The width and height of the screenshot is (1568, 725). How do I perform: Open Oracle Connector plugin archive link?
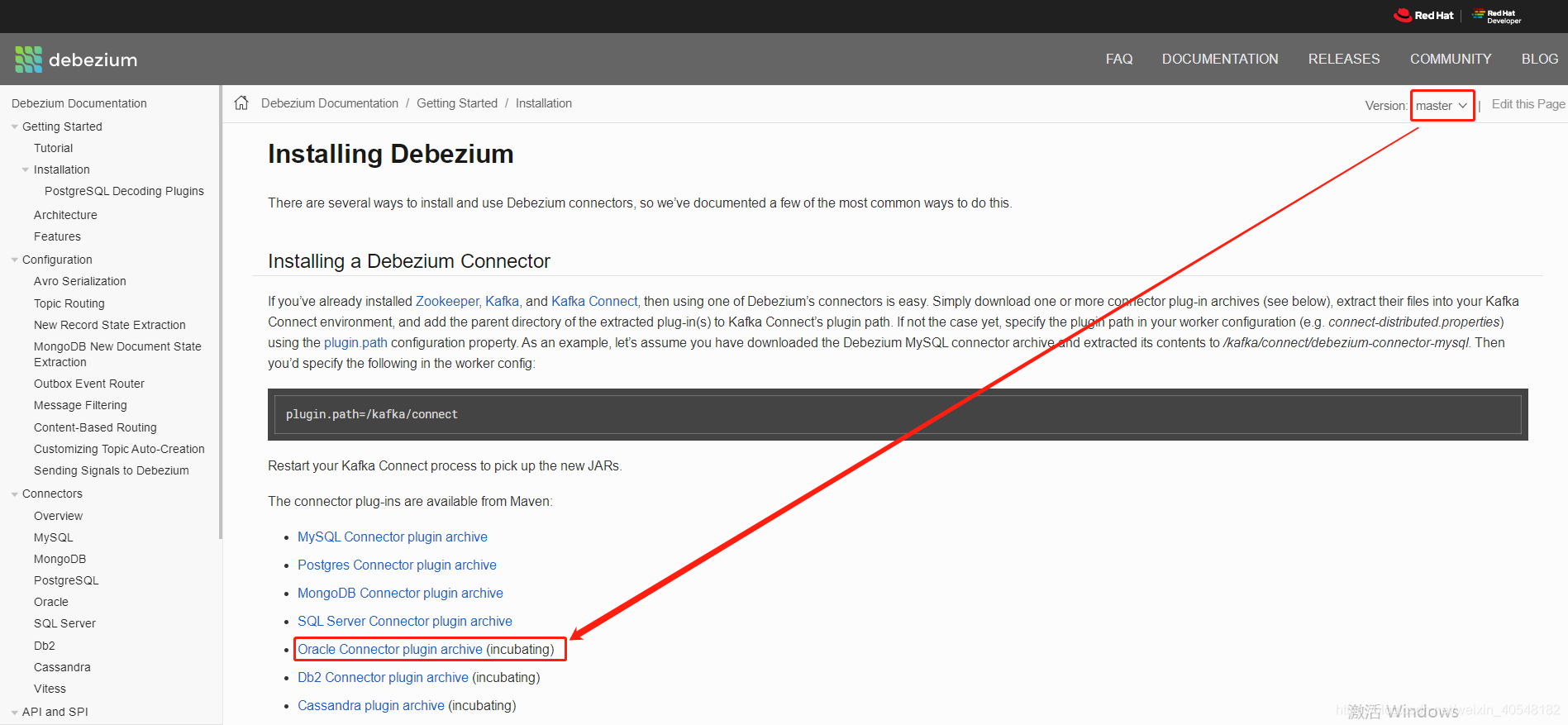390,649
